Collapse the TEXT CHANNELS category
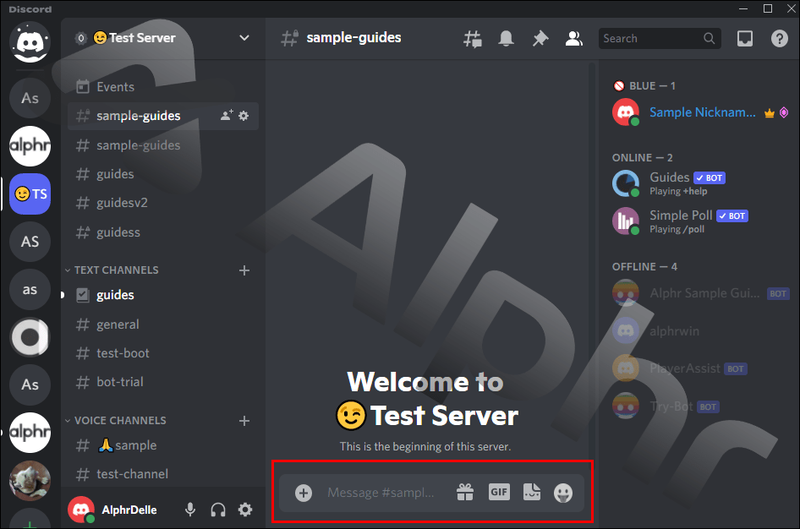 [x=112, y=270]
